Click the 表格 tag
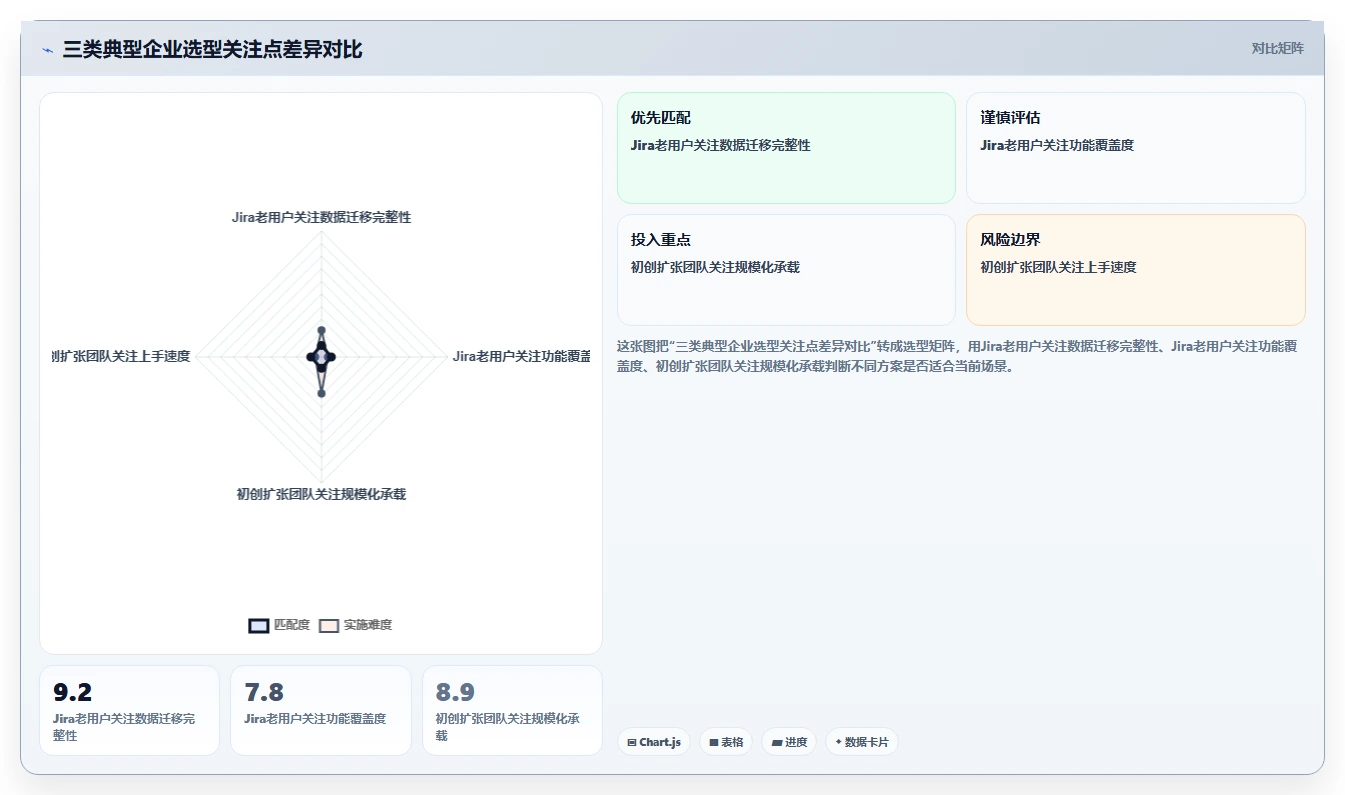Screen dimensions: 1345x795 click(726, 742)
